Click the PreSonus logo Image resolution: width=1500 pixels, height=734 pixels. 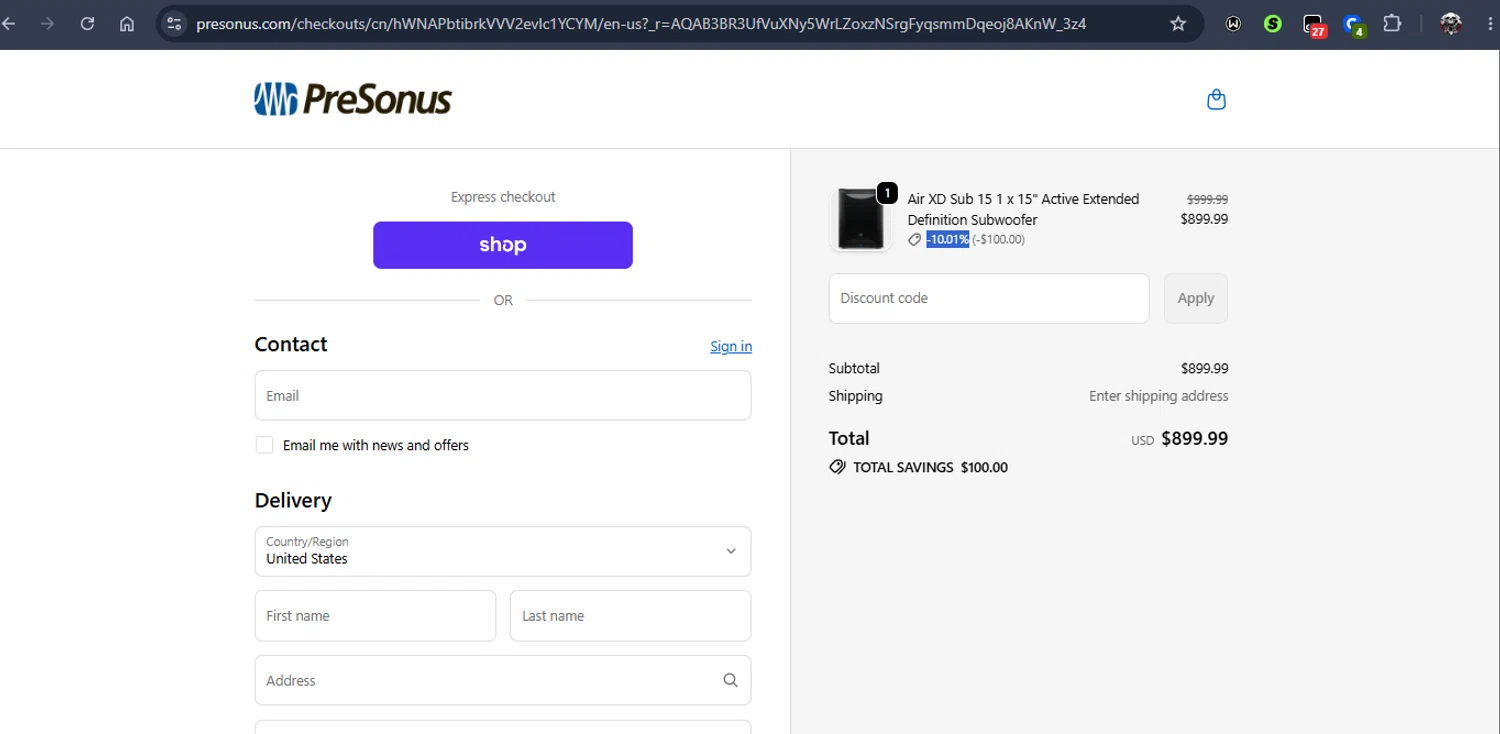(353, 99)
